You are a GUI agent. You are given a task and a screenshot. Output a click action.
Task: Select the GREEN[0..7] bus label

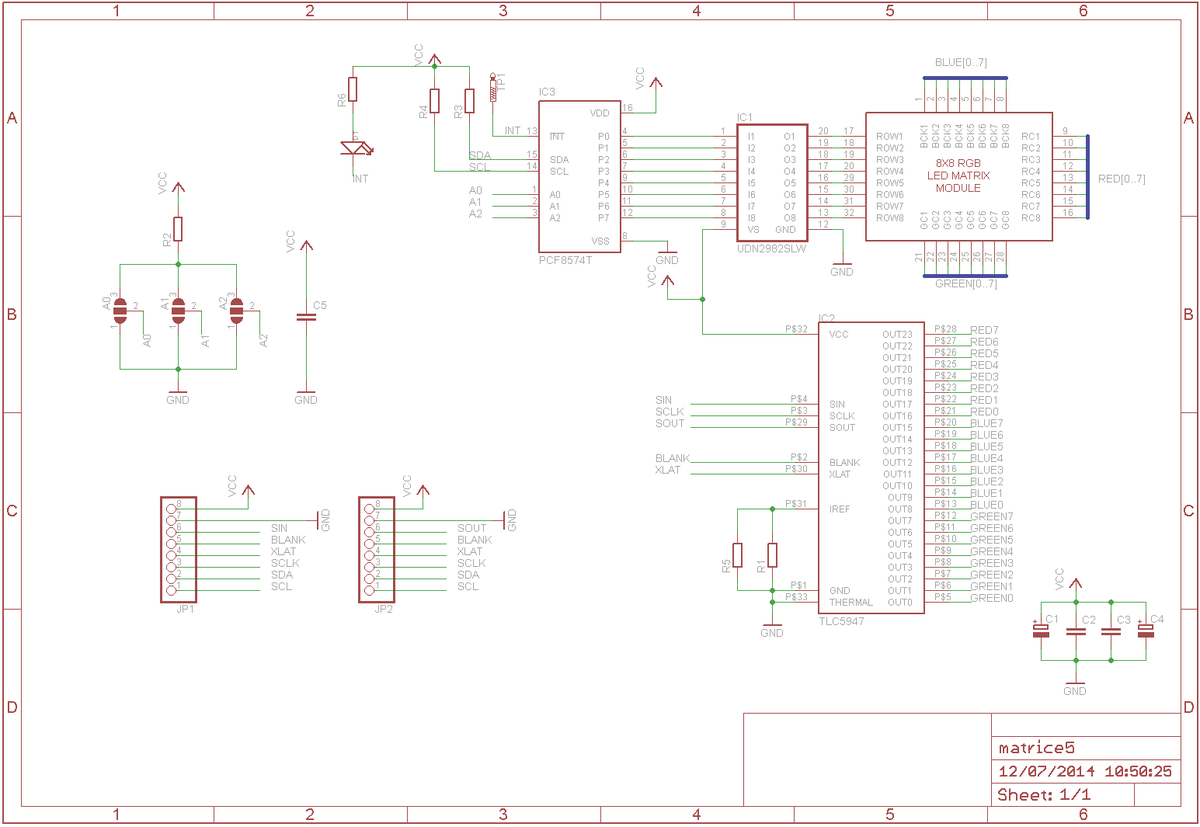tap(965, 284)
